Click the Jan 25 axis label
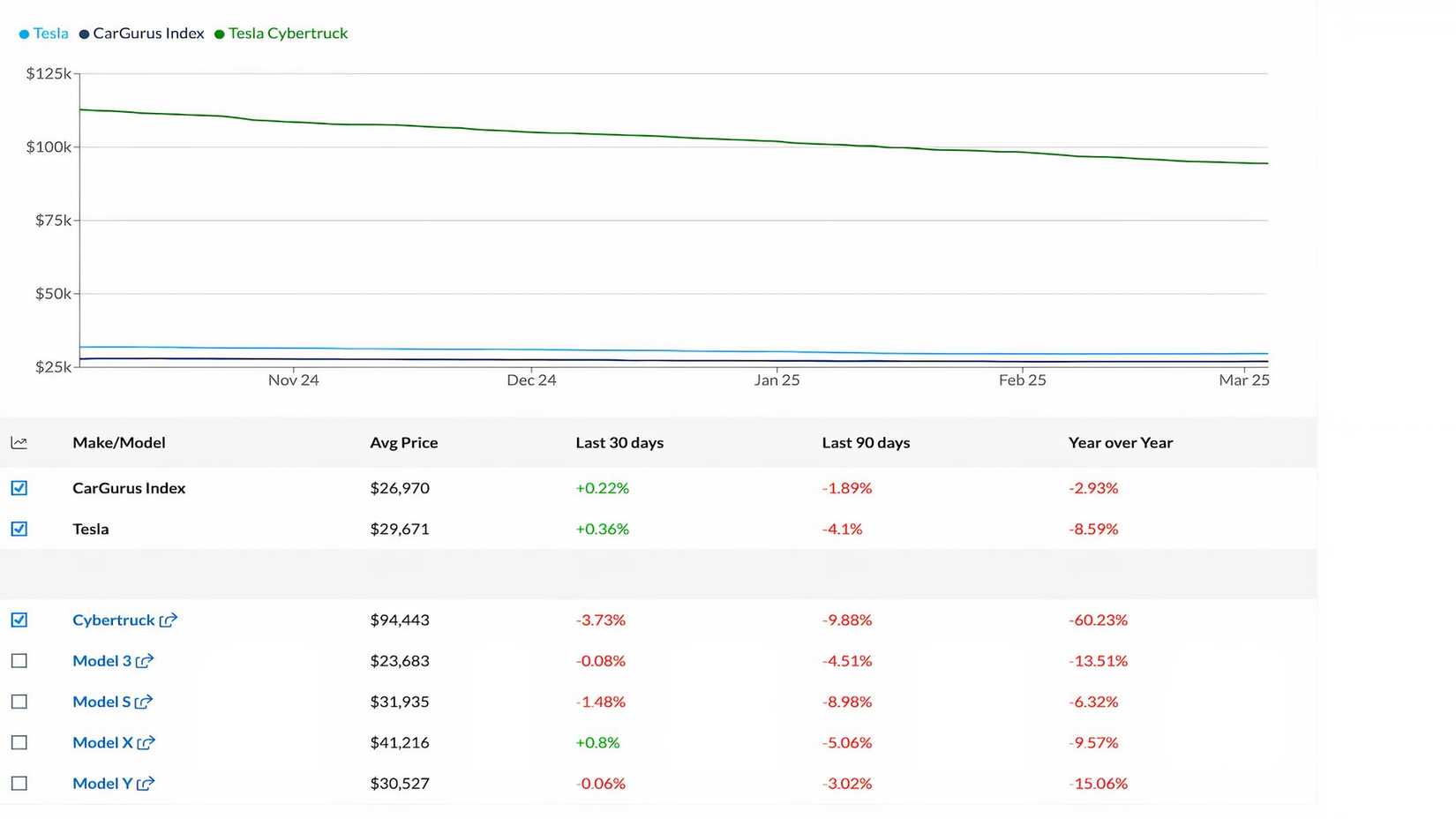The image size is (1456, 819). pos(777,380)
